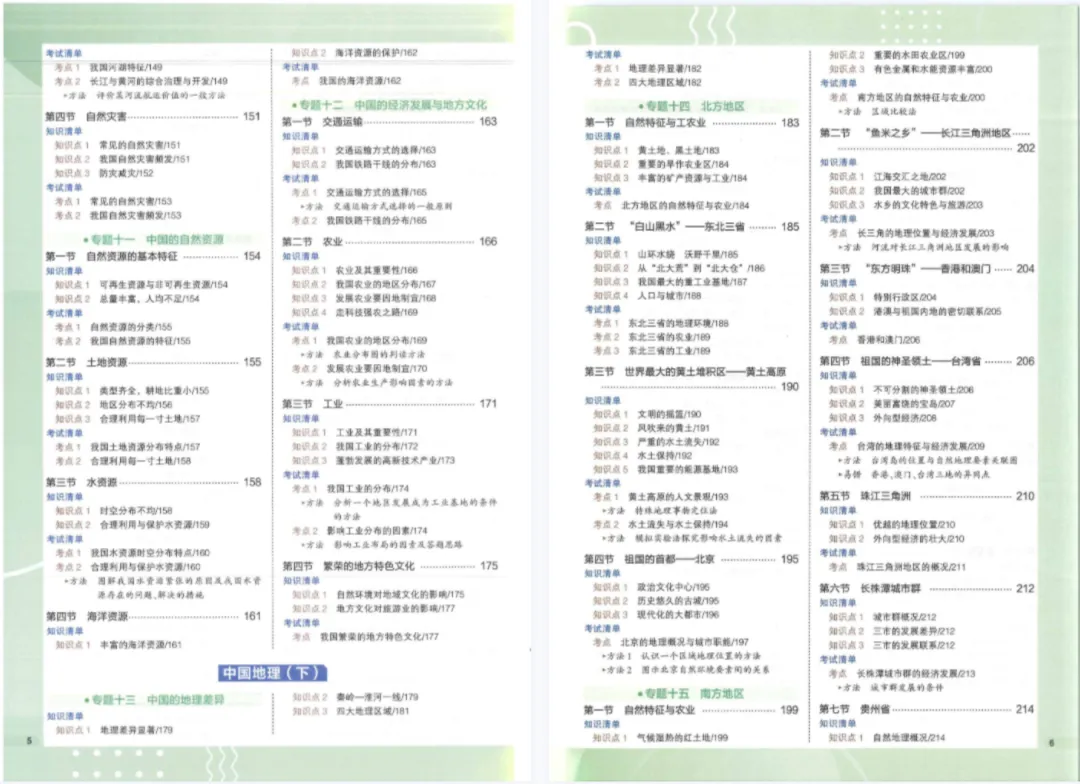Click exam point 我国铁路干线的分布/165

(377, 220)
